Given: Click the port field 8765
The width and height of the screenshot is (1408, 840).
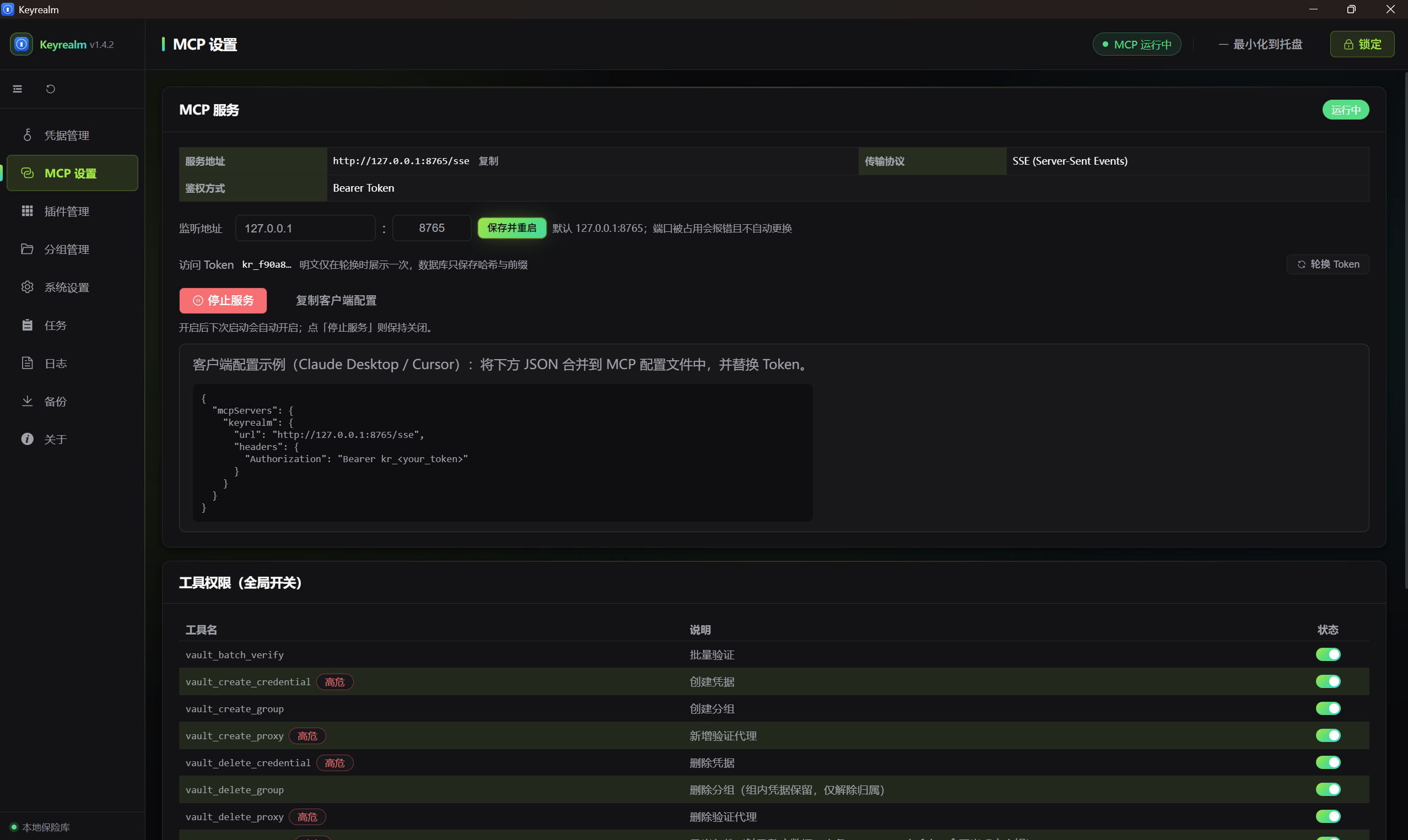Looking at the screenshot, I should point(431,228).
